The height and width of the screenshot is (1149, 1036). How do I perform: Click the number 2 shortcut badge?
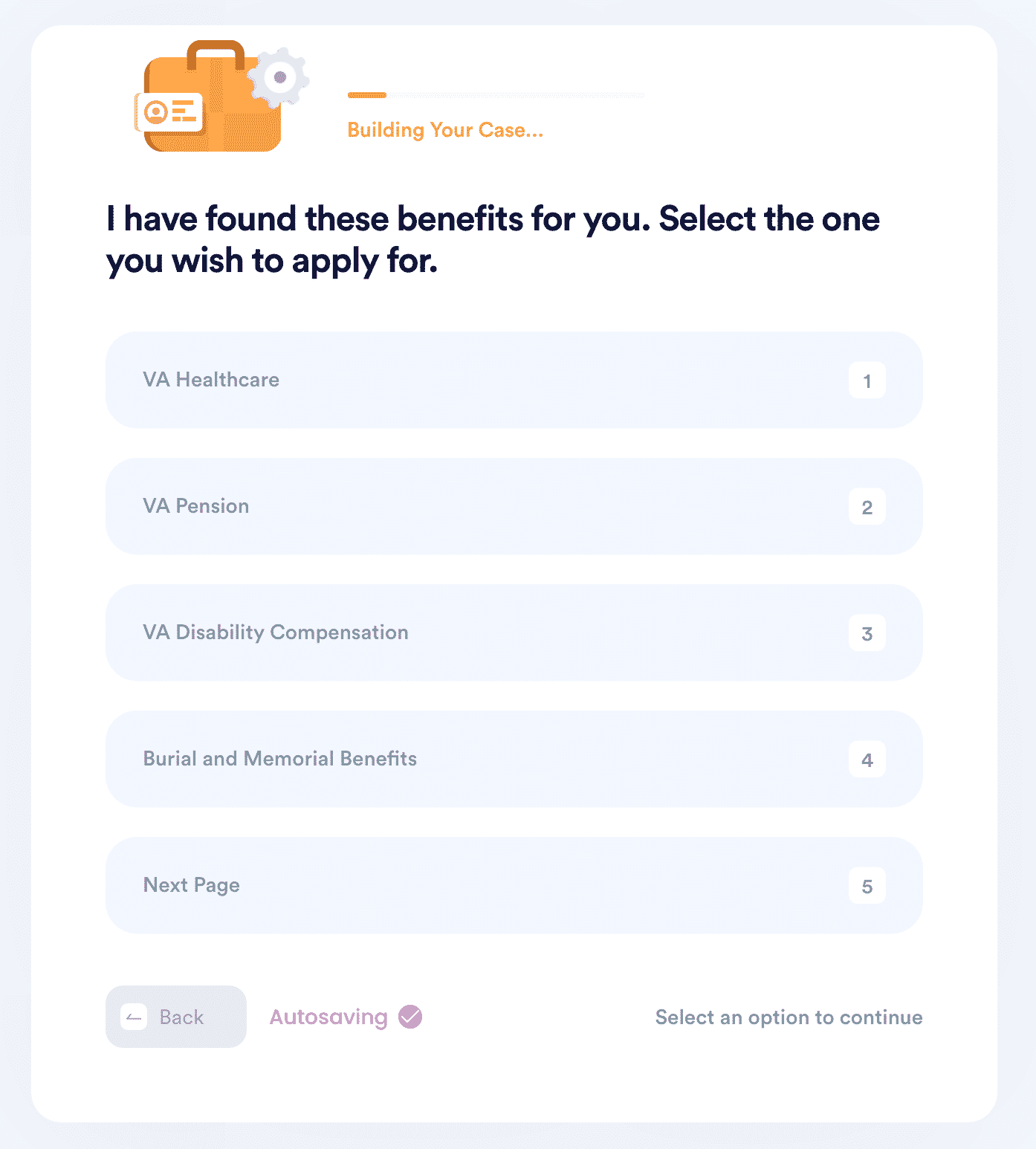pos(867,507)
